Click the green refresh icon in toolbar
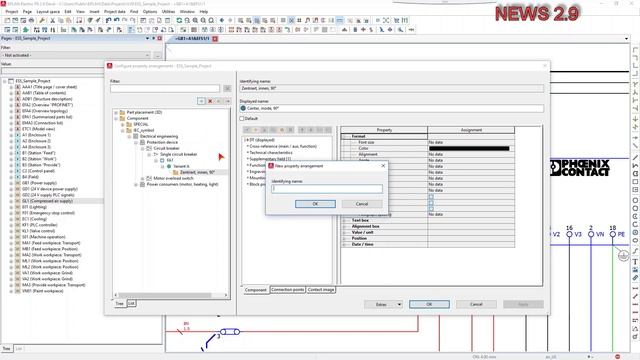This screenshot has height=360, width=640. point(179,20)
